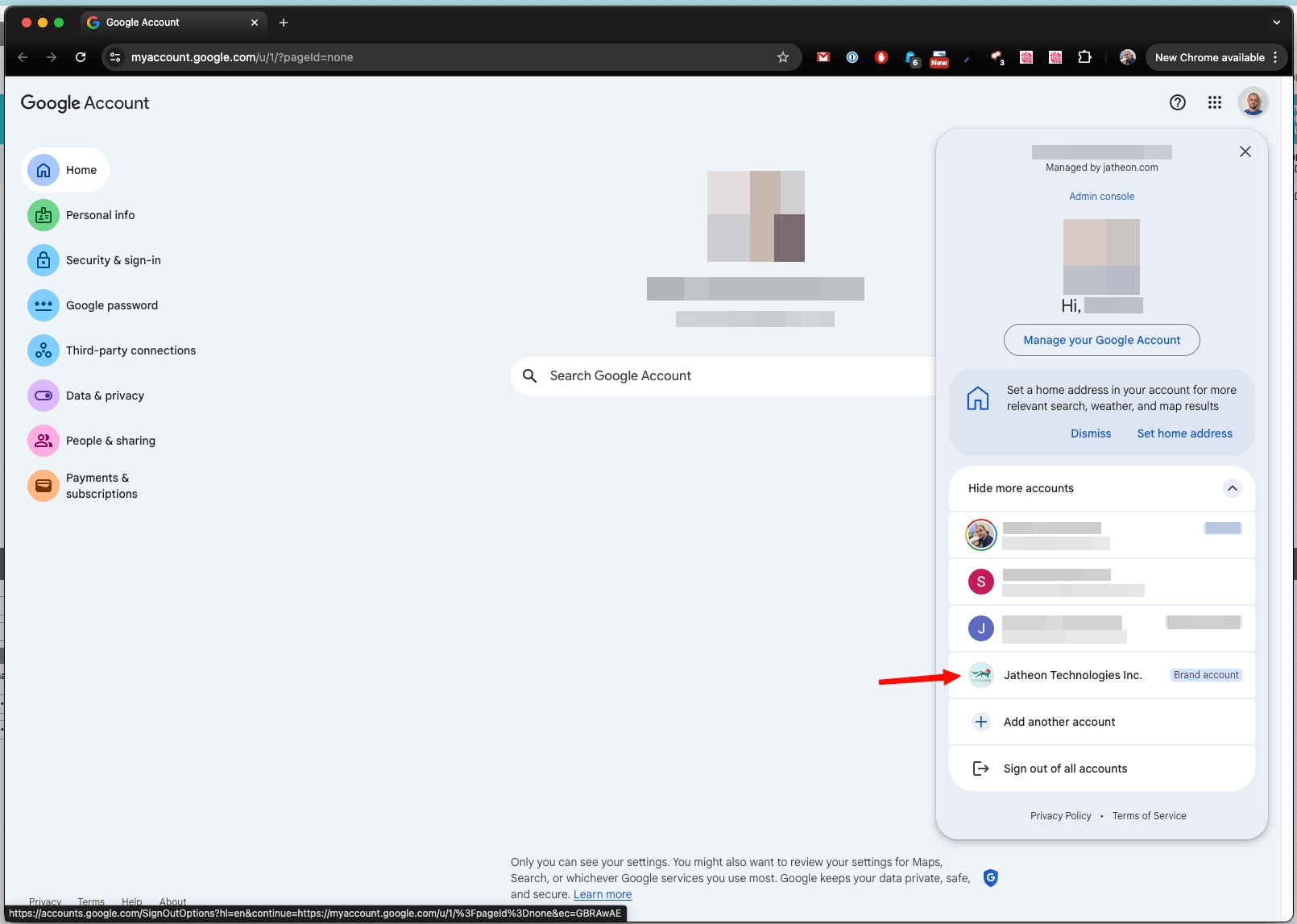Image resolution: width=1297 pixels, height=924 pixels.
Task: Open footer Privacy link
Action: (x=45, y=901)
